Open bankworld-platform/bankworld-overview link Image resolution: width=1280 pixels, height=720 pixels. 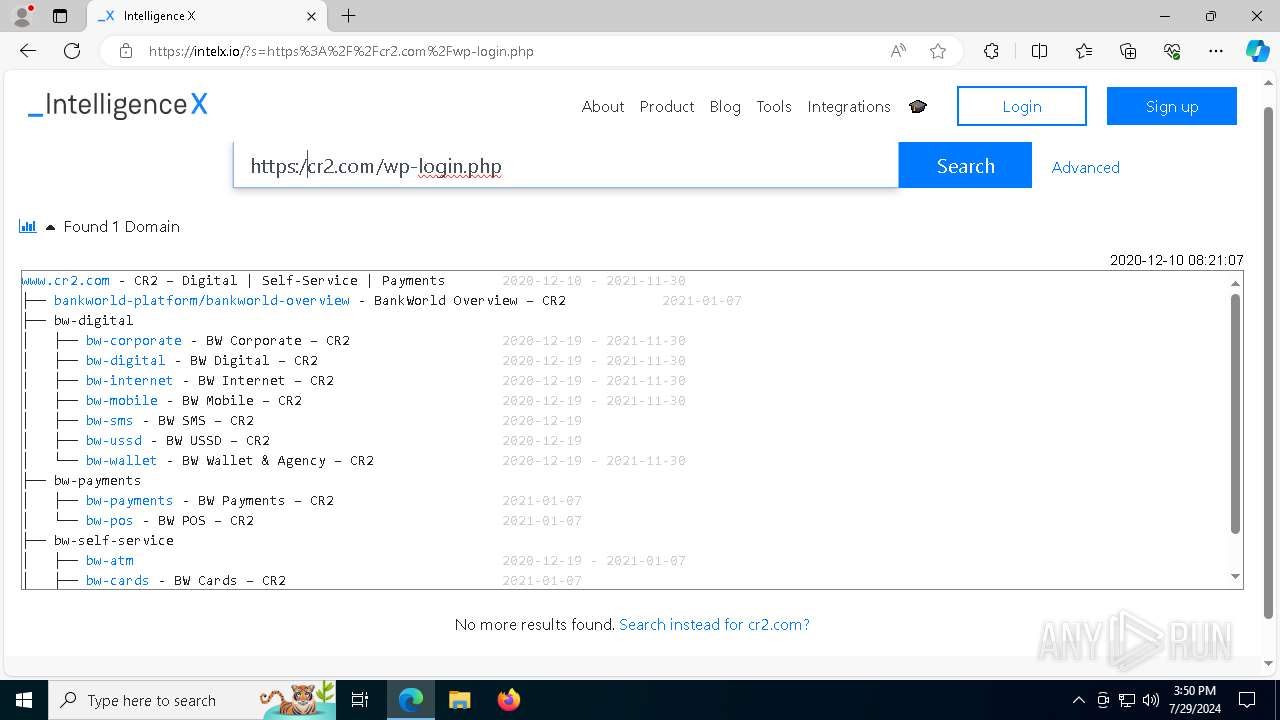(202, 301)
